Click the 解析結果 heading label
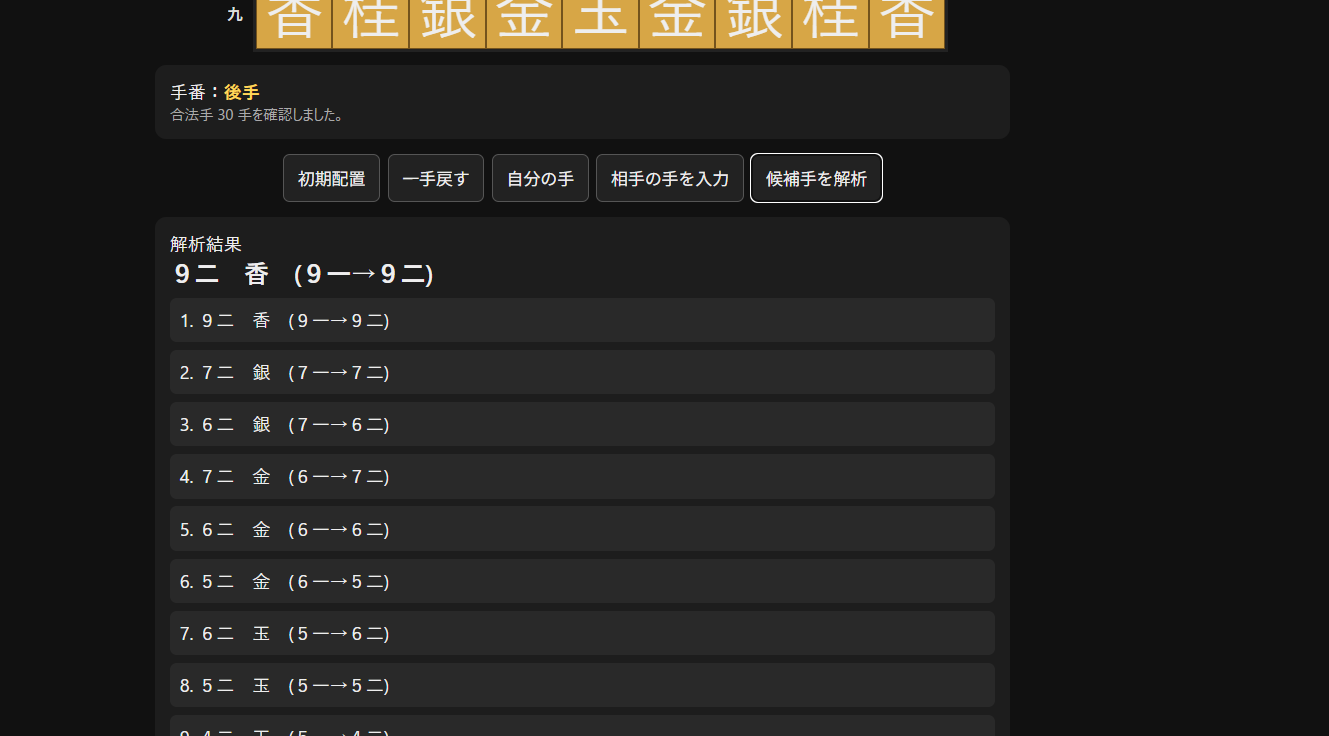 click(206, 244)
